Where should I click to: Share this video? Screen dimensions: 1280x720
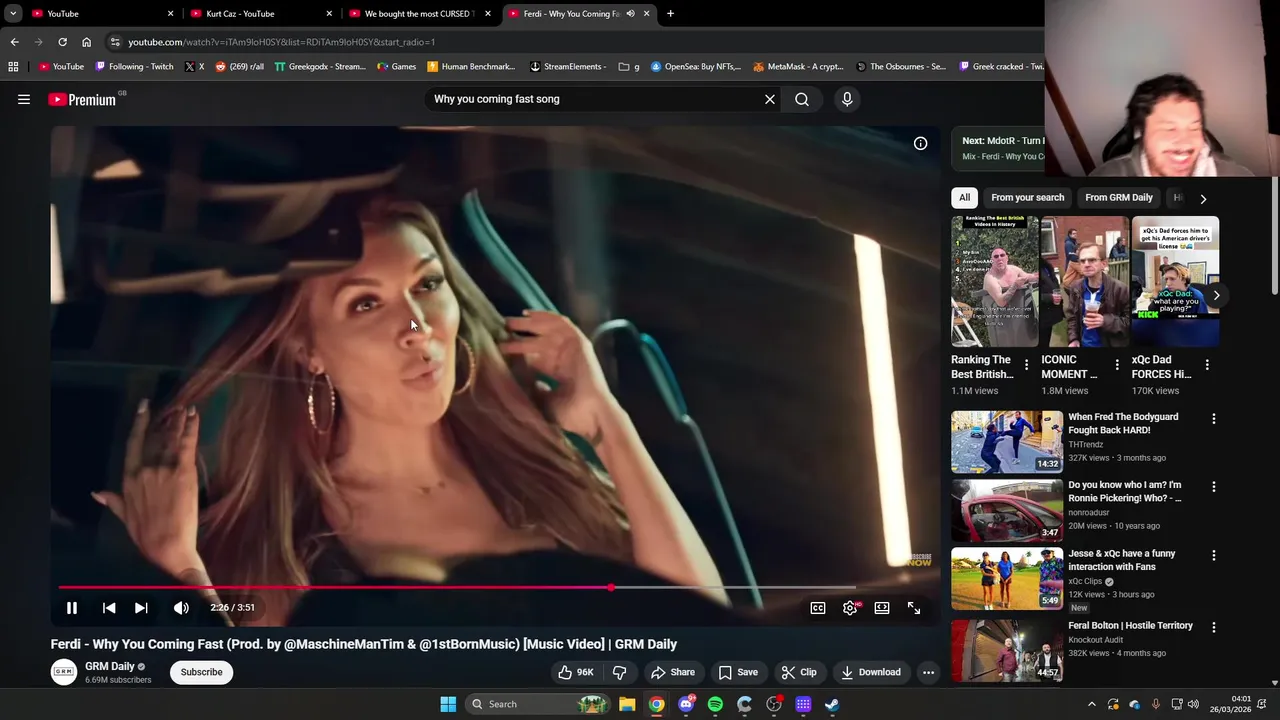pos(673,672)
